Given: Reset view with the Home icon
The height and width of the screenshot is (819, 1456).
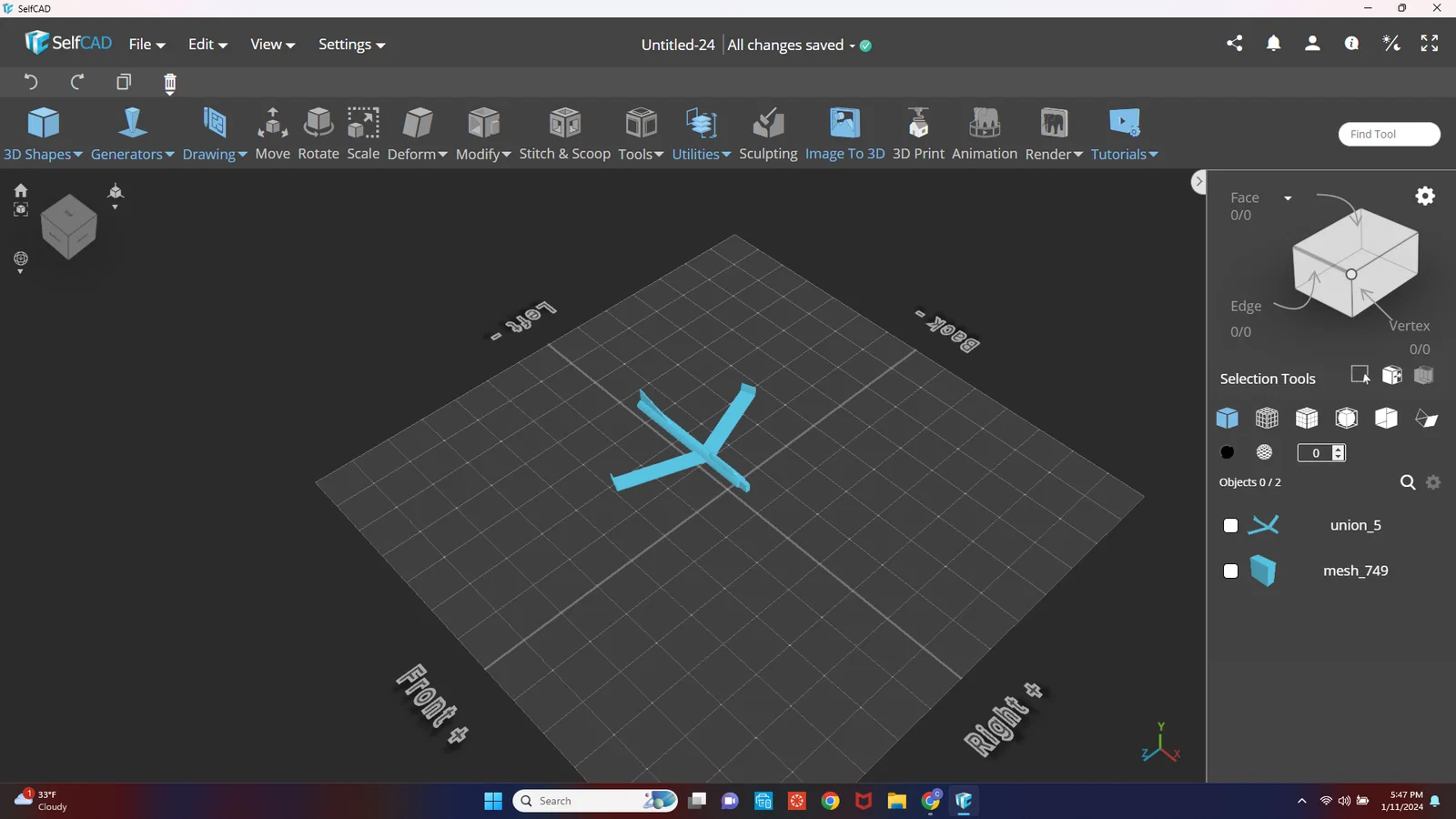Looking at the screenshot, I should pyautogui.click(x=21, y=190).
